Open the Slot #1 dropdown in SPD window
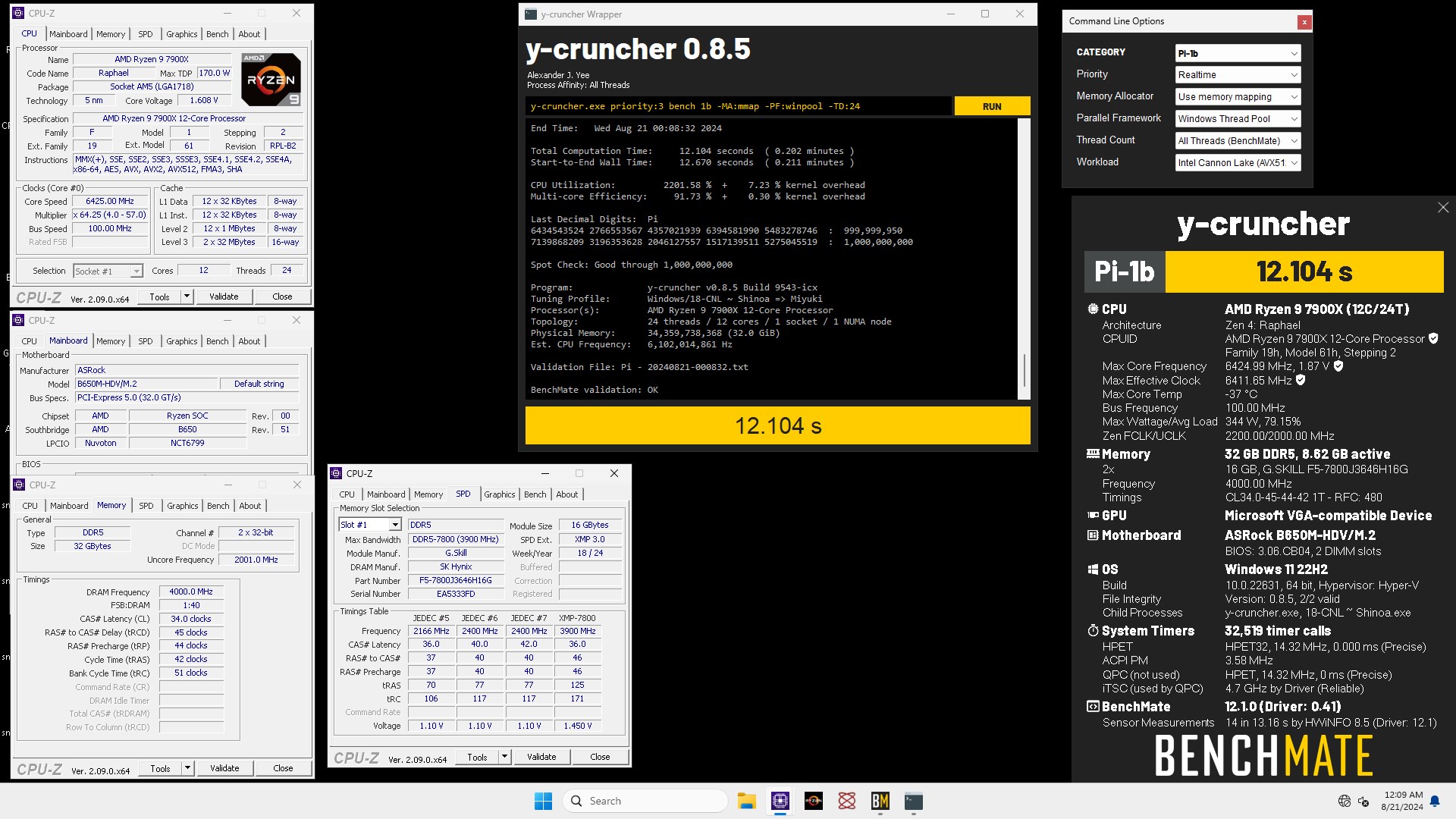1456x819 pixels. tap(369, 525)
